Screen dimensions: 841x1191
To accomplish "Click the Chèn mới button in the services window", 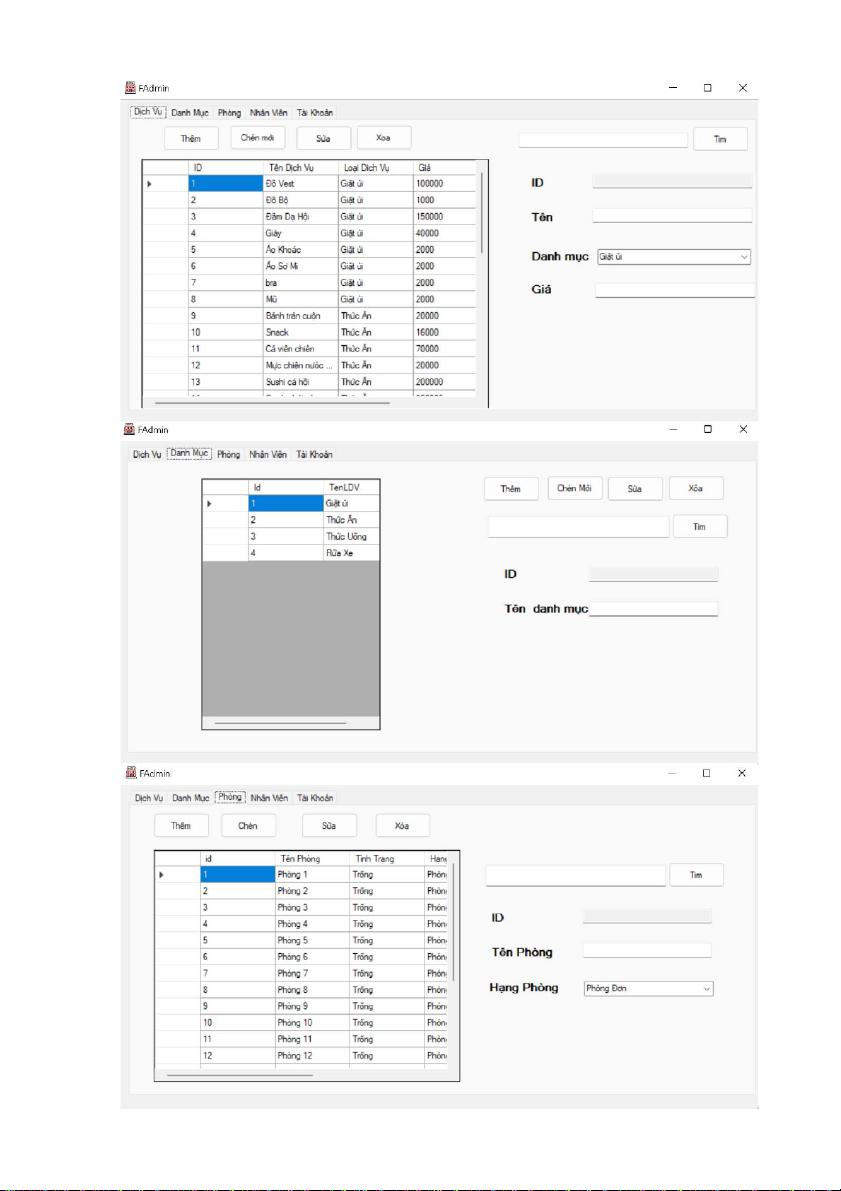I will click(258, 137).
